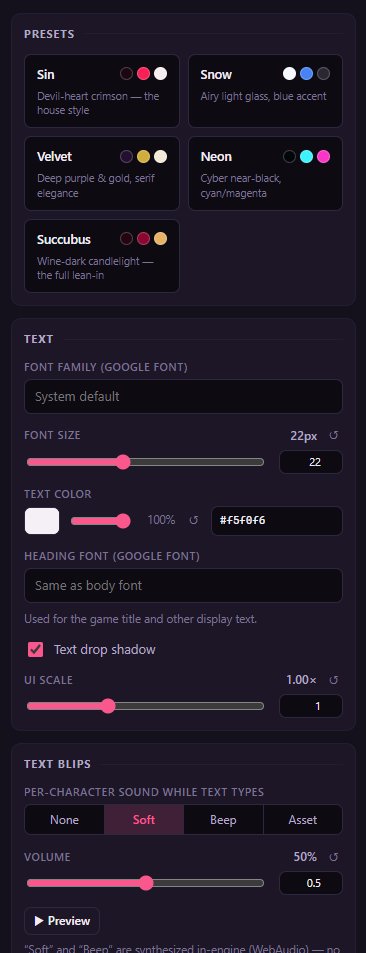The height and width of the screenshot is (953, 366).
Task: Focus the Heading Font input field
Action: click(183, 586)
